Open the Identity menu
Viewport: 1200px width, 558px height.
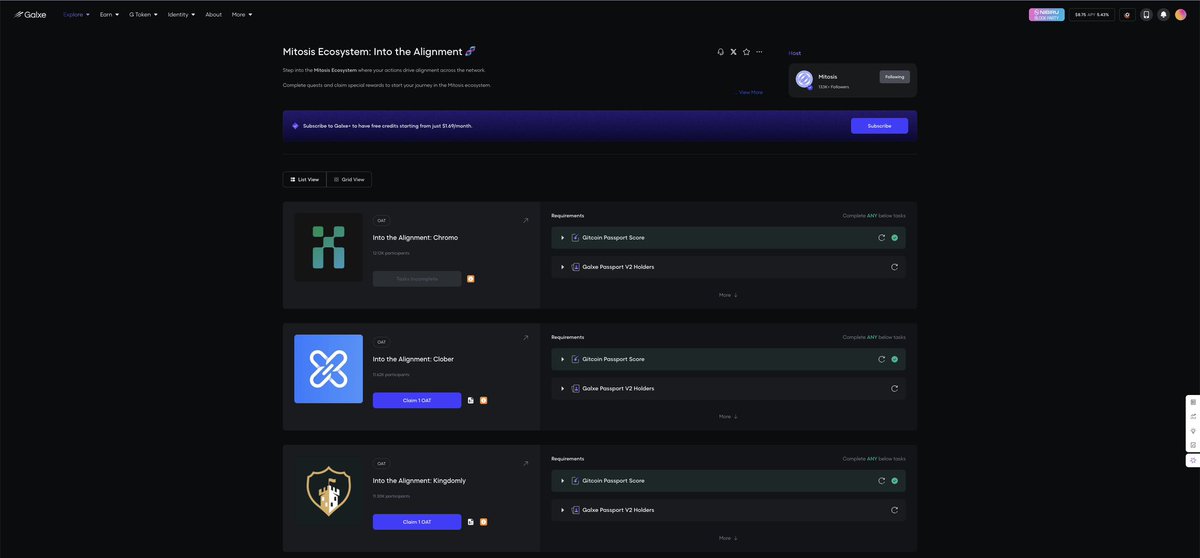[181, 15]
